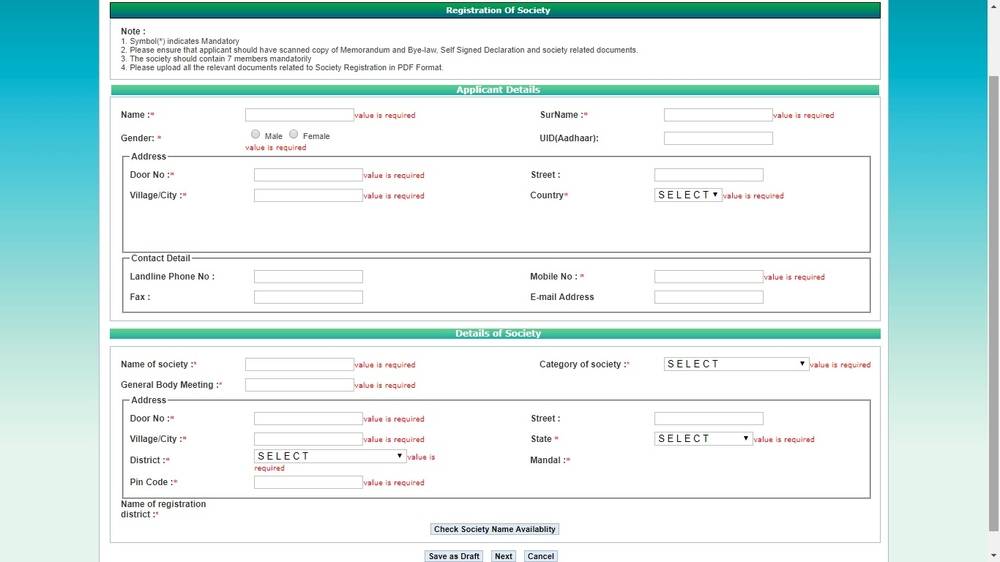Click the Details of Society section header
Image resolution: width=1000 pixels, height=562 pixels.
click(498, 334)
